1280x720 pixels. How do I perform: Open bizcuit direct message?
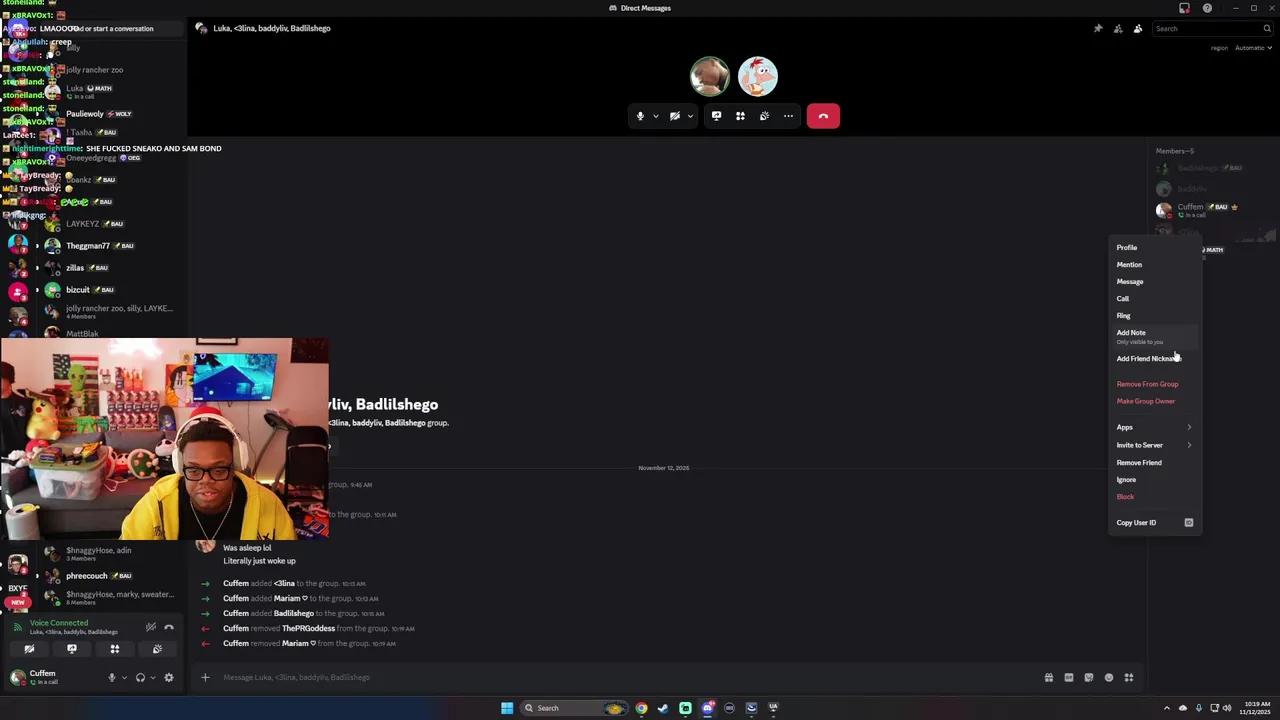point(110,290)
